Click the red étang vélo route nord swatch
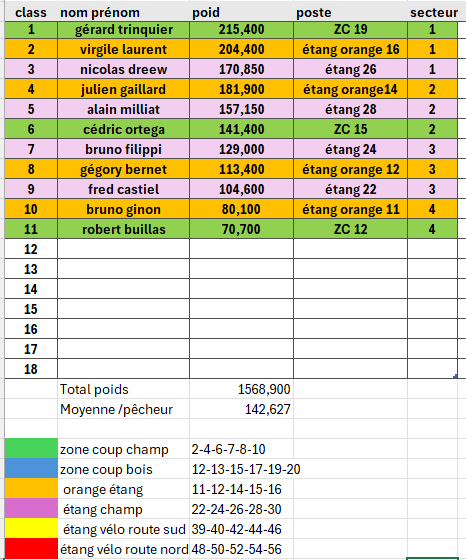Screen dimensions: 466x560 coord(31,549)
